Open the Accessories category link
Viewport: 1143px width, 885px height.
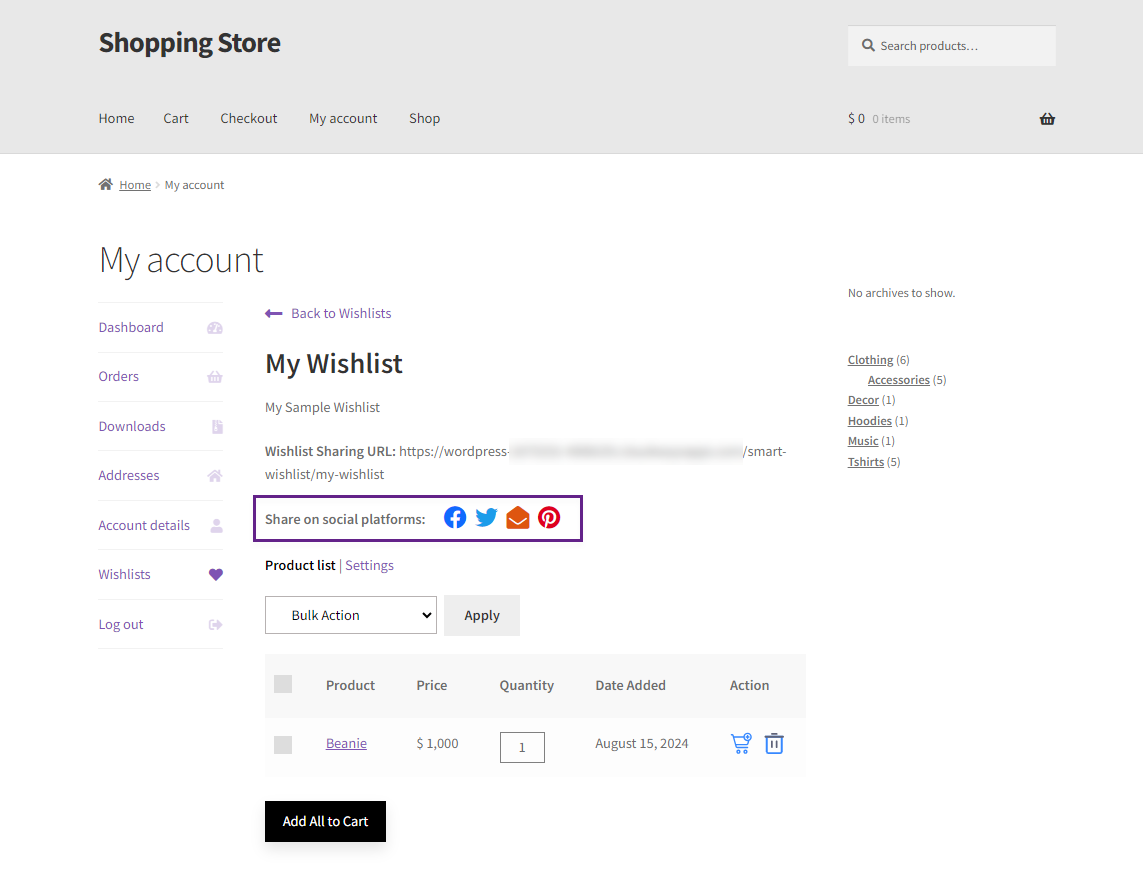point(899,380)
